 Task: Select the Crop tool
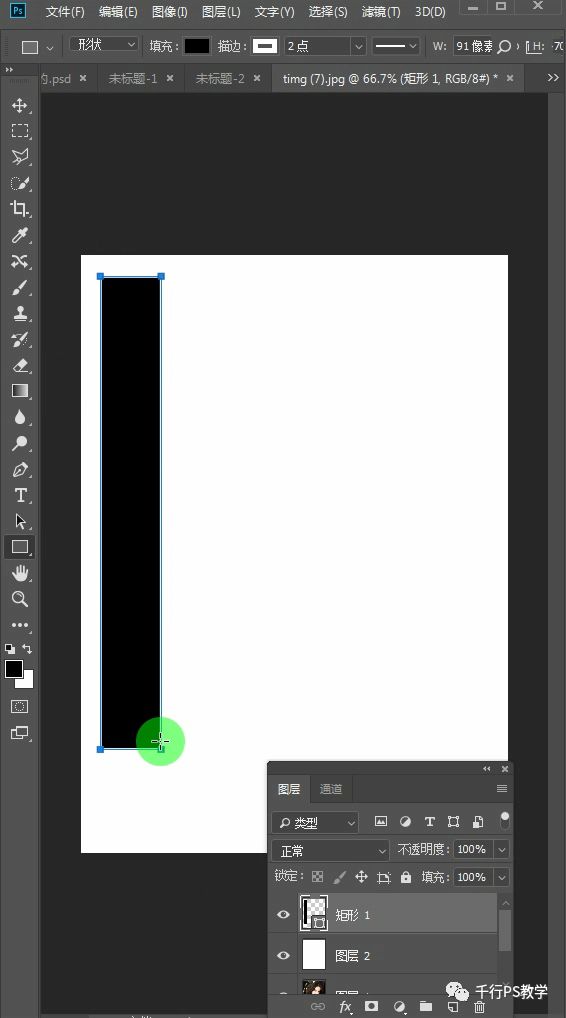coord(19,208)
